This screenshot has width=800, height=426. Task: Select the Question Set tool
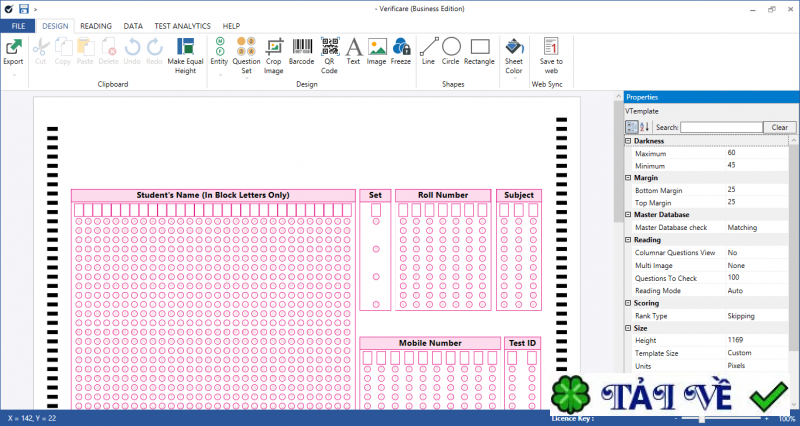tap(246, 56)
